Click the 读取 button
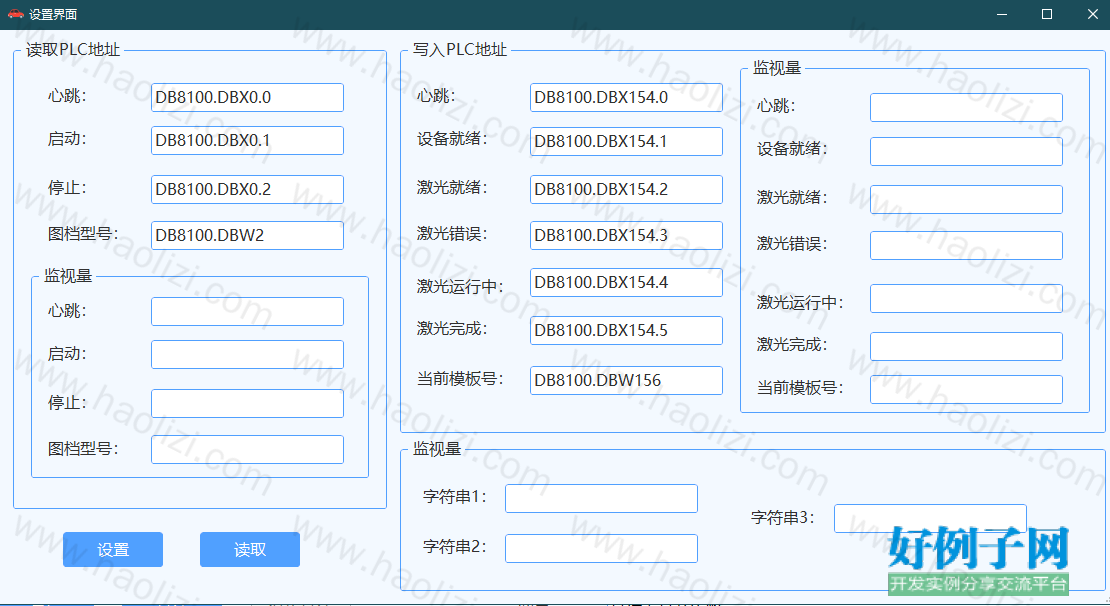1110x606 pixels. pyautogui.click(x=250, y=549)
